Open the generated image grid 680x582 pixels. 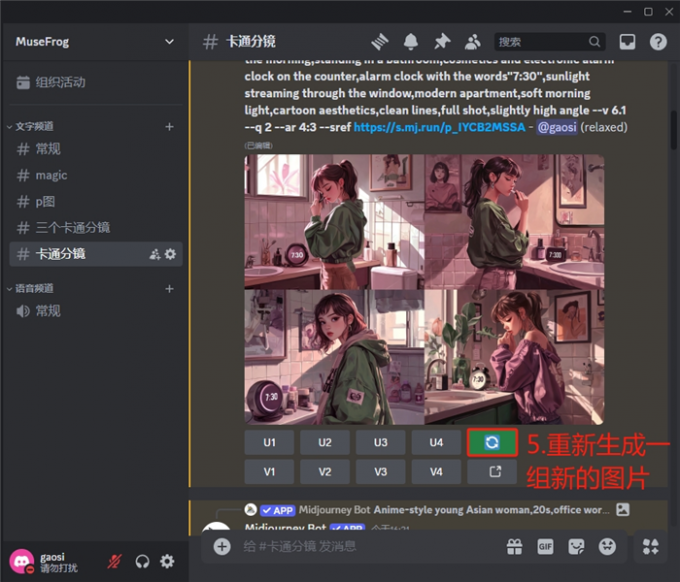424,289
